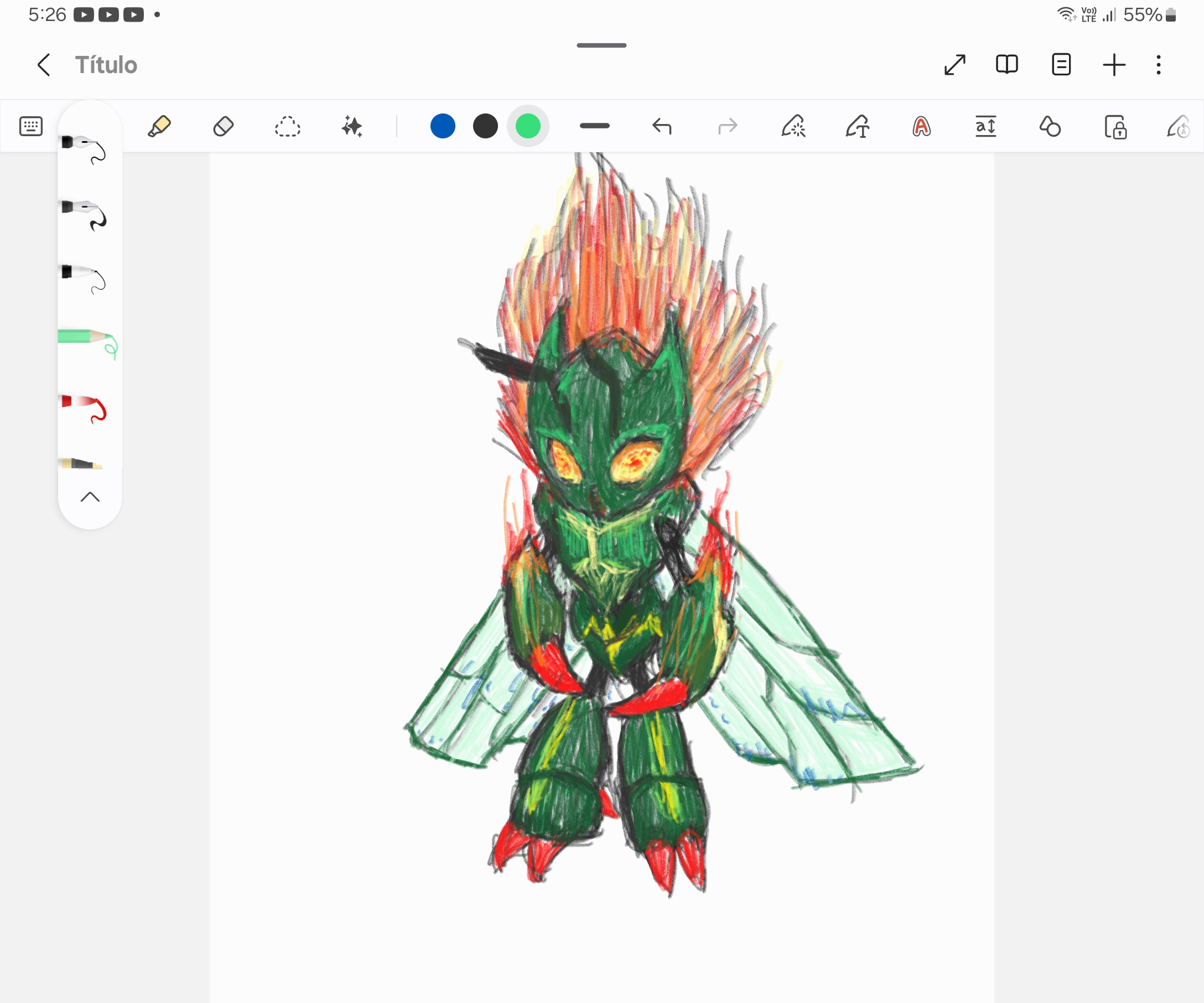Viewport: 1204px width, 1003px height.
Task: Toggle the page lock icon
Action: [1115, 127]
